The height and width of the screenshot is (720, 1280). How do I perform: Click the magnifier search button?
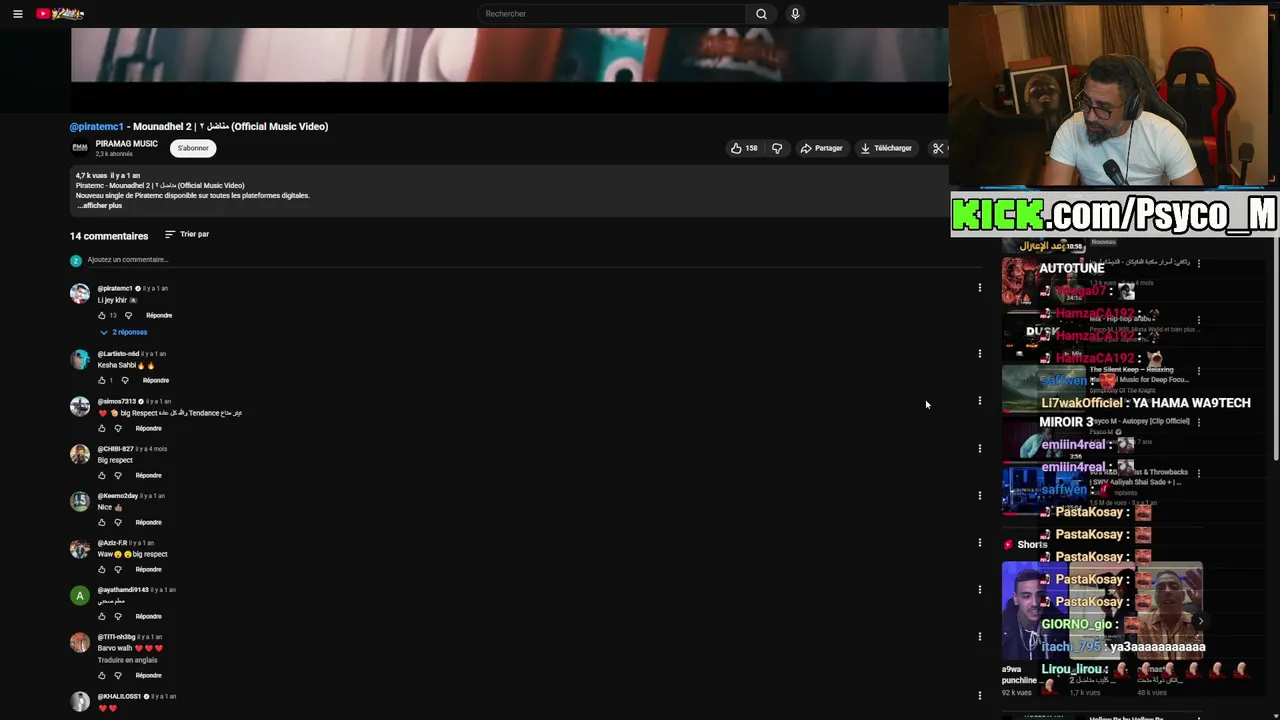[761, 14]
